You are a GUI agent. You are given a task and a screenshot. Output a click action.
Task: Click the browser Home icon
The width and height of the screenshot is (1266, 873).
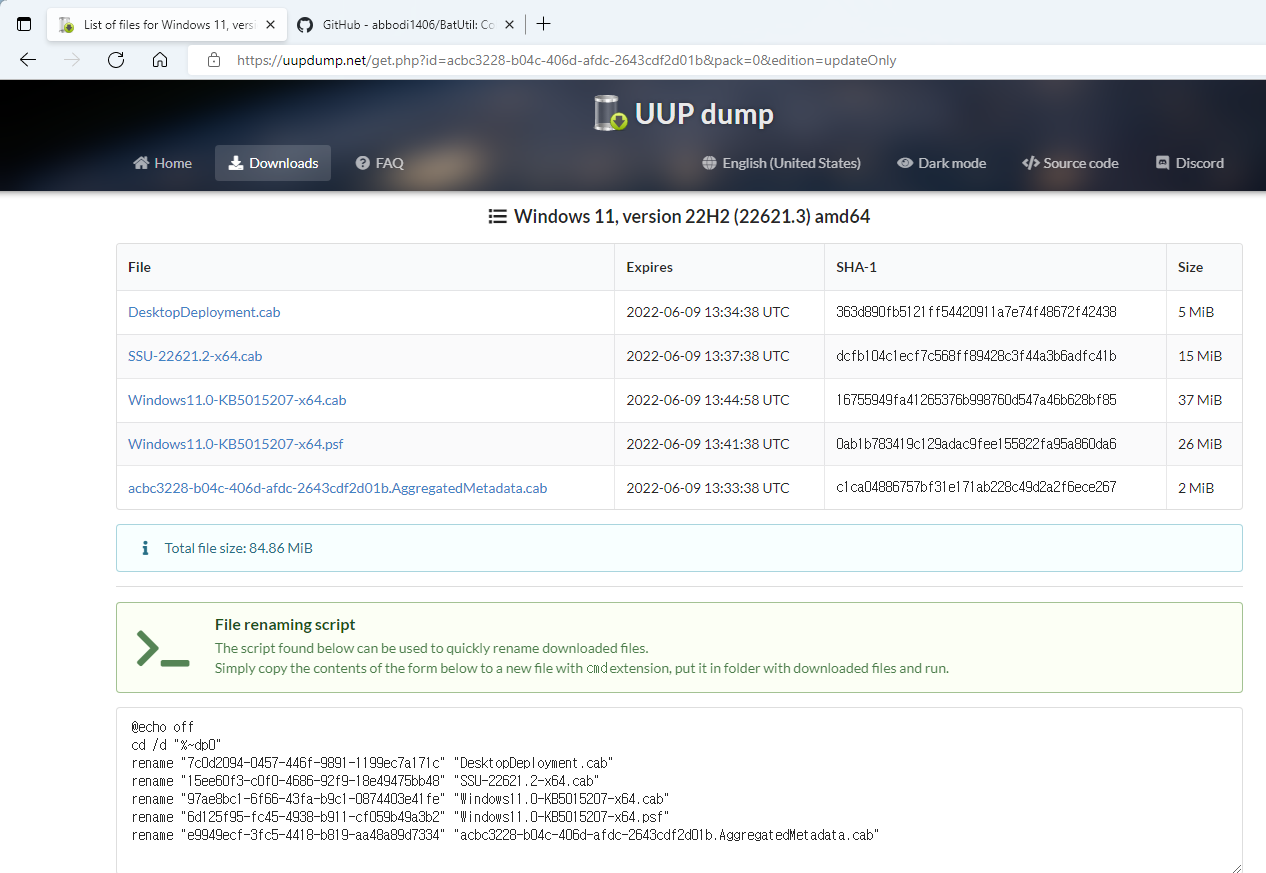click(x=160, y=60)
